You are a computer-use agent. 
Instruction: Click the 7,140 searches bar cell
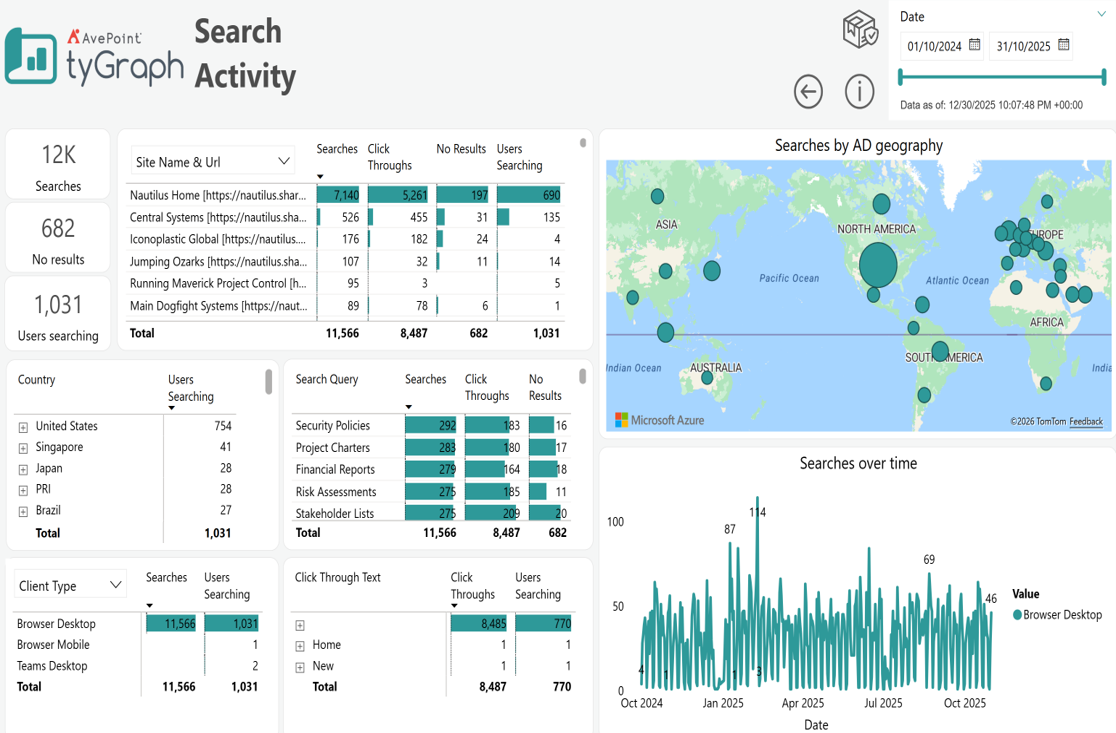338,195
